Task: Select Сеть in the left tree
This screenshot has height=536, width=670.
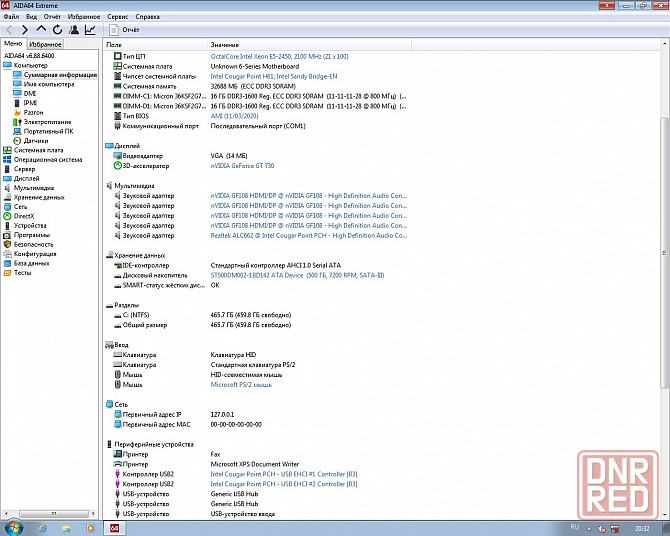Action: pos(16,206)
